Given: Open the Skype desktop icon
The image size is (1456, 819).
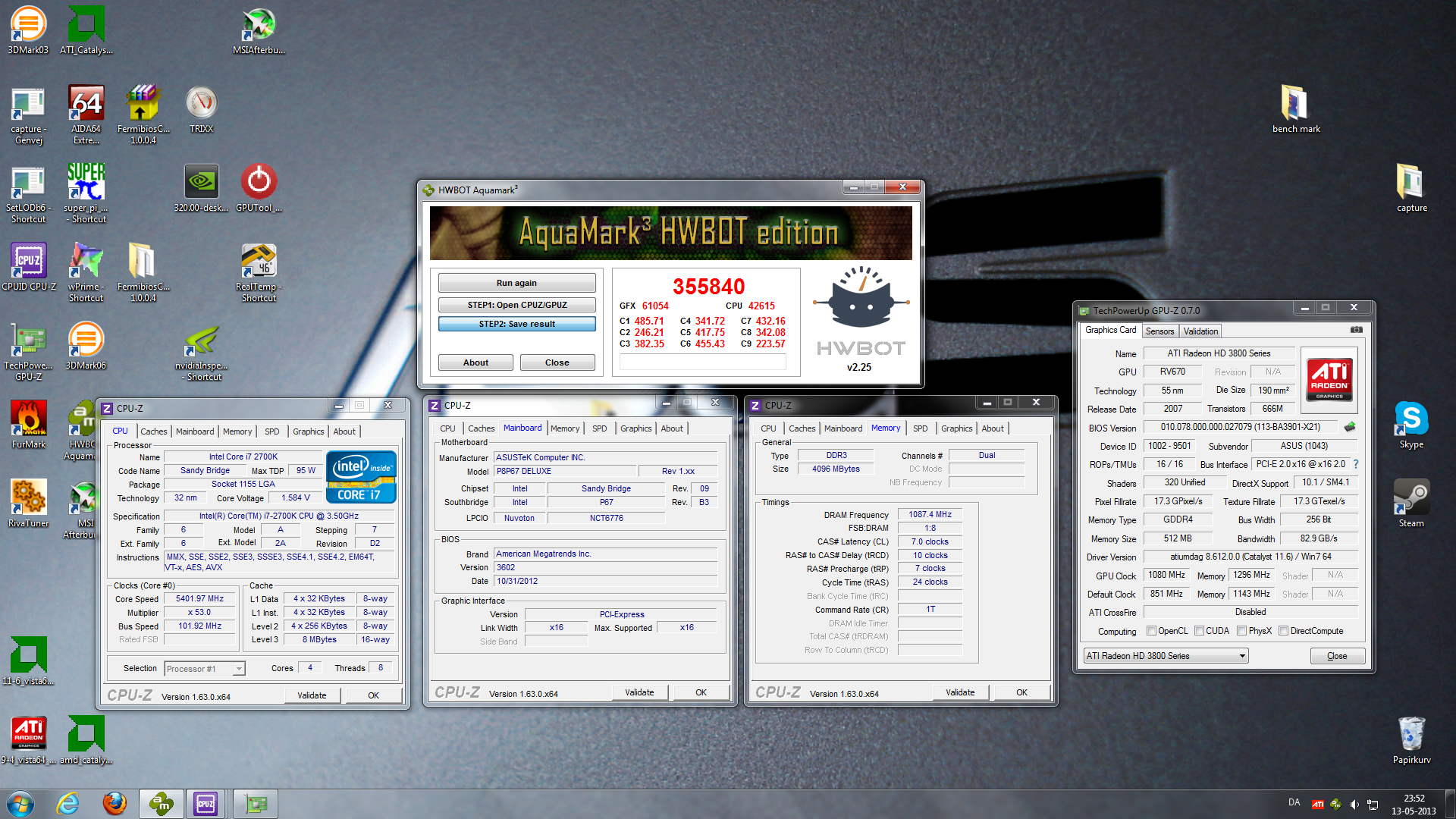Looking at the screenshot, I should point(1411,425).
